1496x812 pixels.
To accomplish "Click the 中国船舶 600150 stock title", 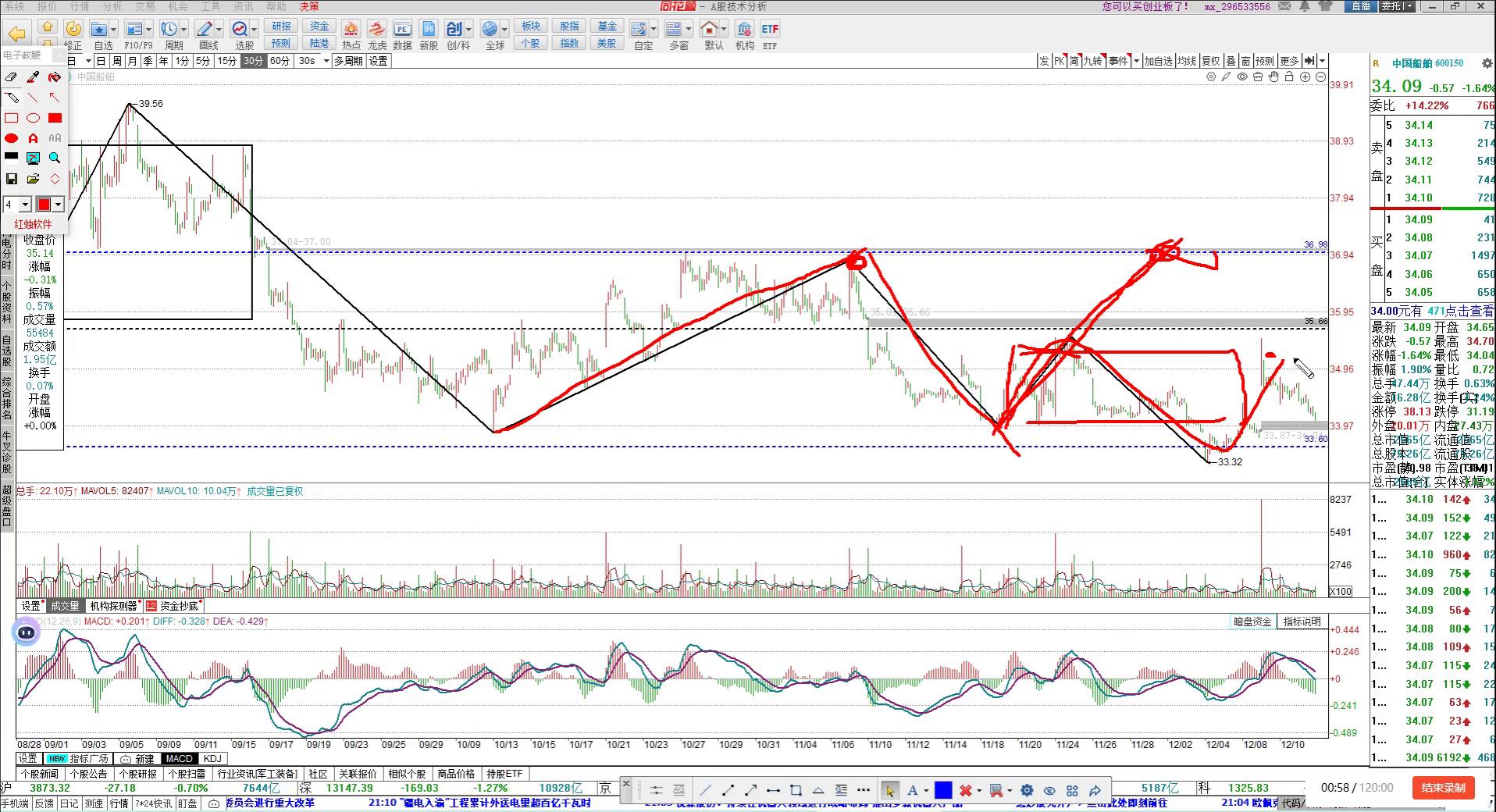I will (1428, 63).
